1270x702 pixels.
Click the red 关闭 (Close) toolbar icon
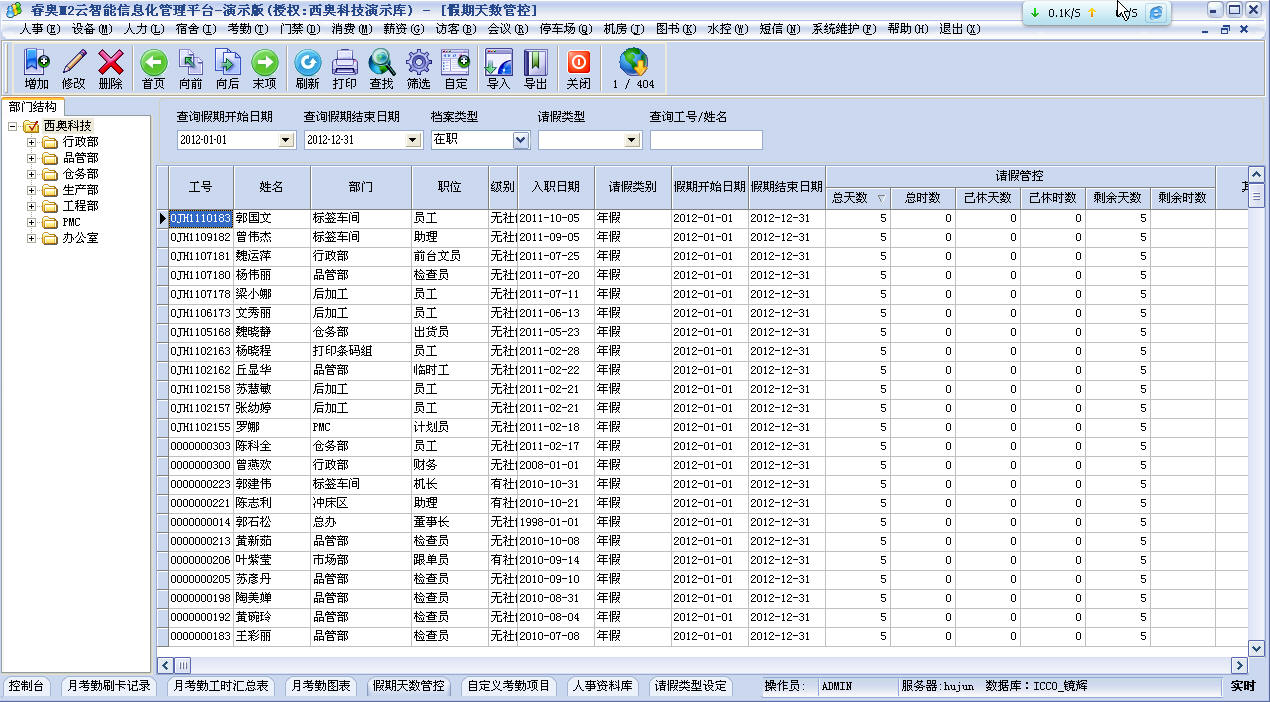[x=578, y=69]
